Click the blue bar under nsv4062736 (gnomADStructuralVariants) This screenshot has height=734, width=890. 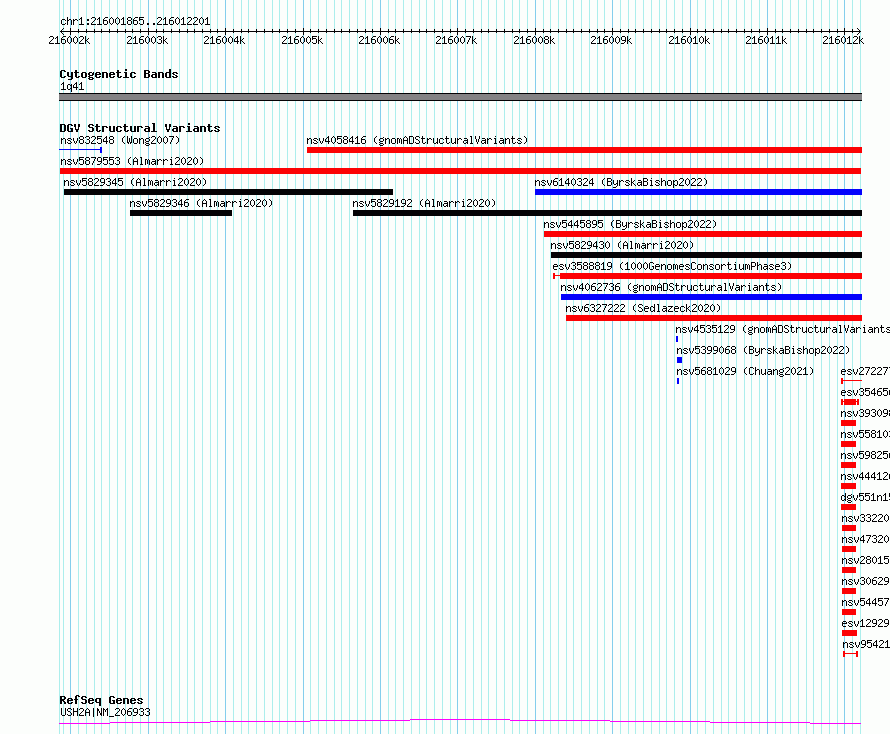pos(711,297)
